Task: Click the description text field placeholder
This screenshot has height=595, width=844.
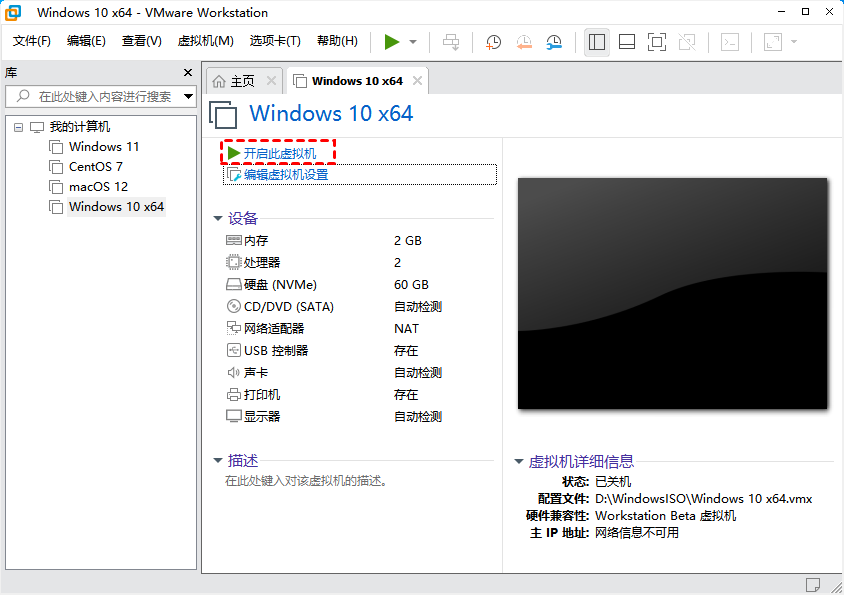Action: (x=306, y=481)
